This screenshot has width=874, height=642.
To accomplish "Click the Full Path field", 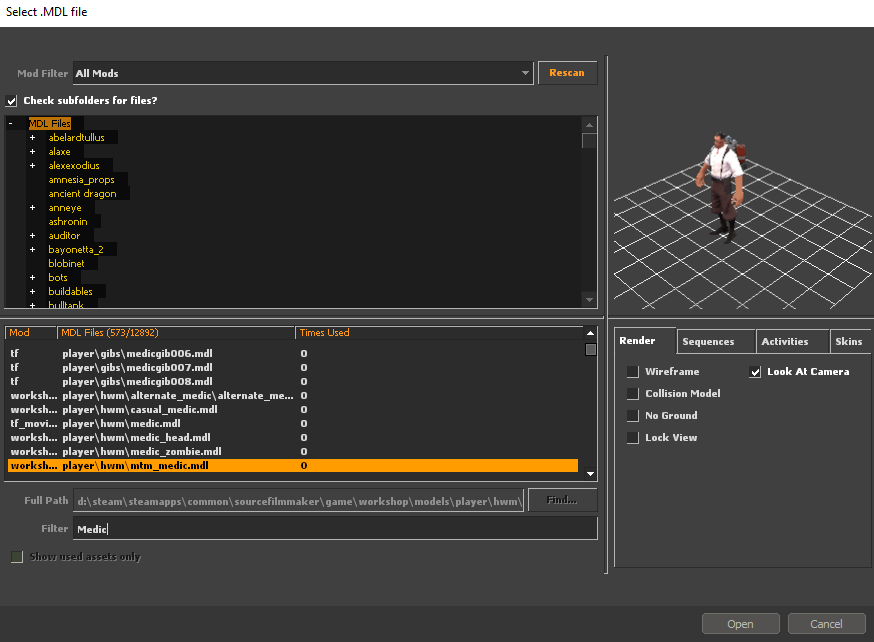I will 298,500.
